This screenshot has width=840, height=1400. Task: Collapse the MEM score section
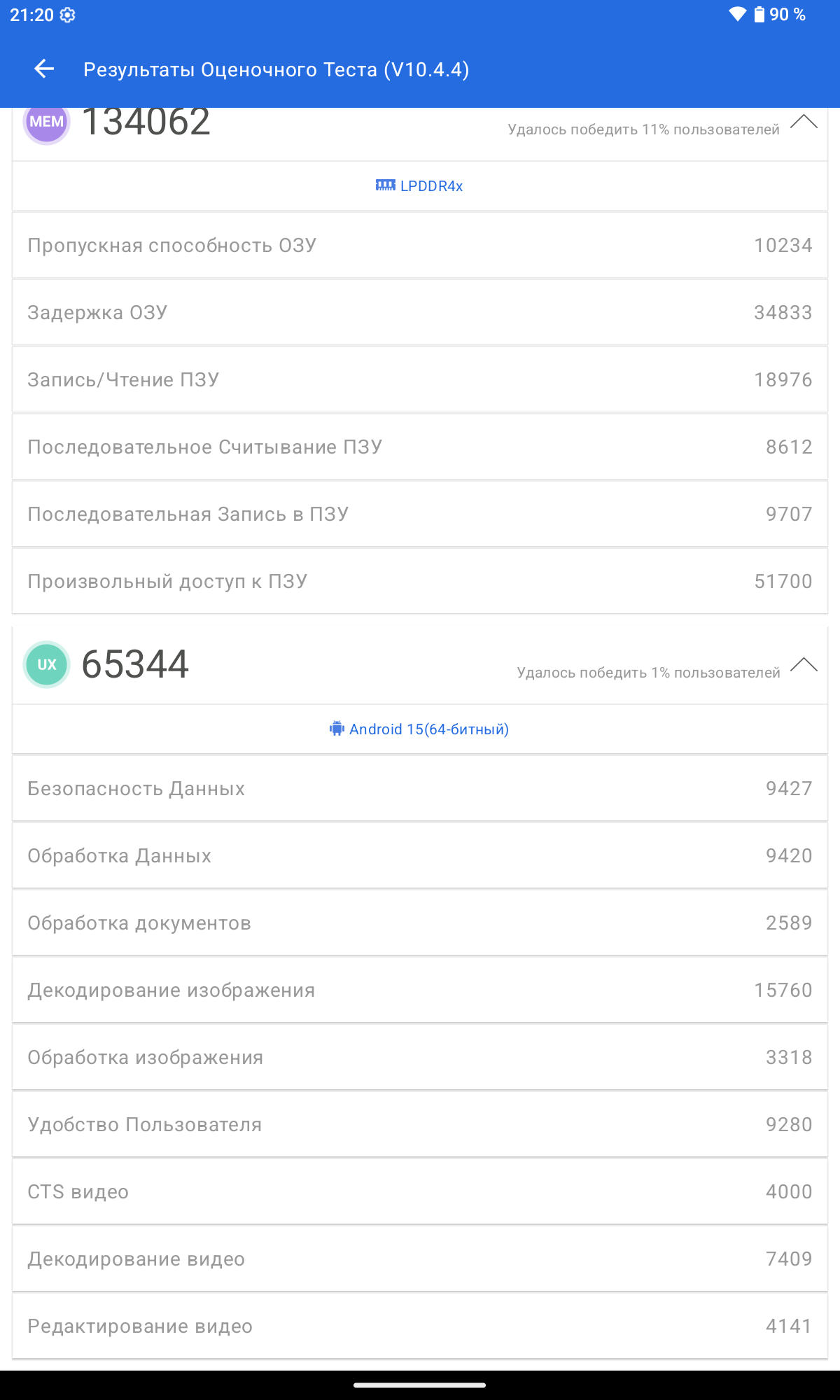click(804, 122)
